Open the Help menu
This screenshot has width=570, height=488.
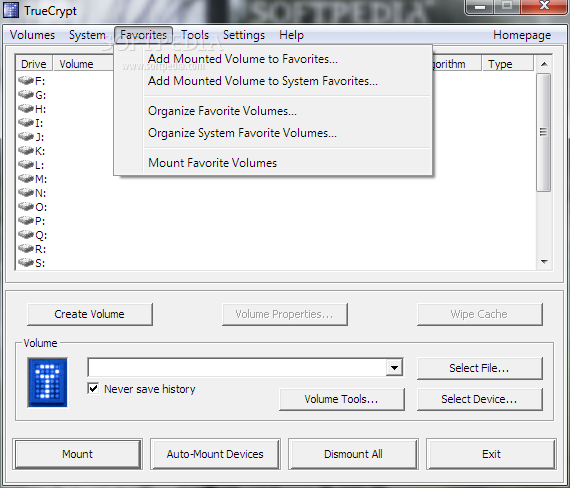tap(291, 35)
